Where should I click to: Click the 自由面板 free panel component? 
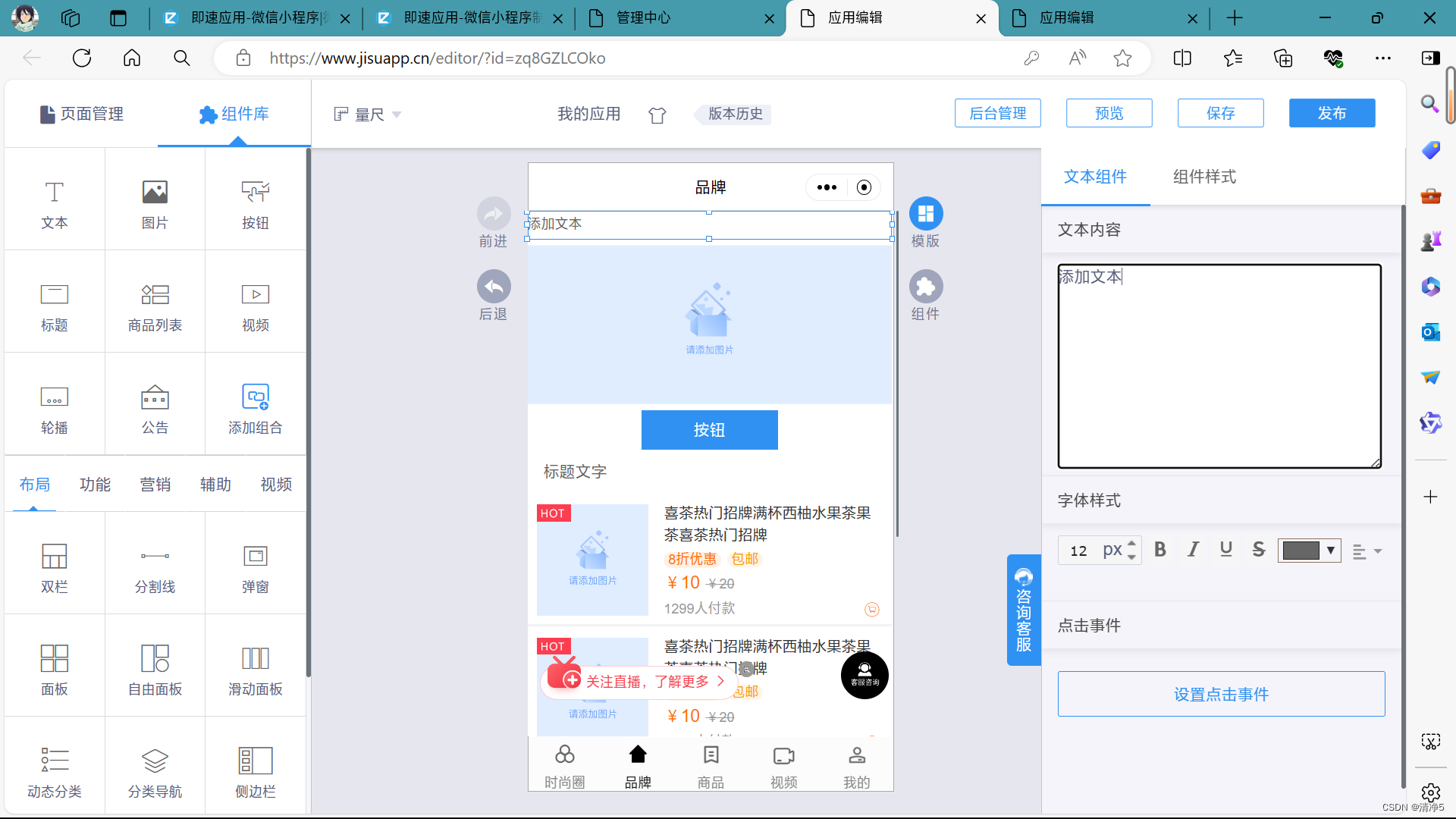[155, 670]
